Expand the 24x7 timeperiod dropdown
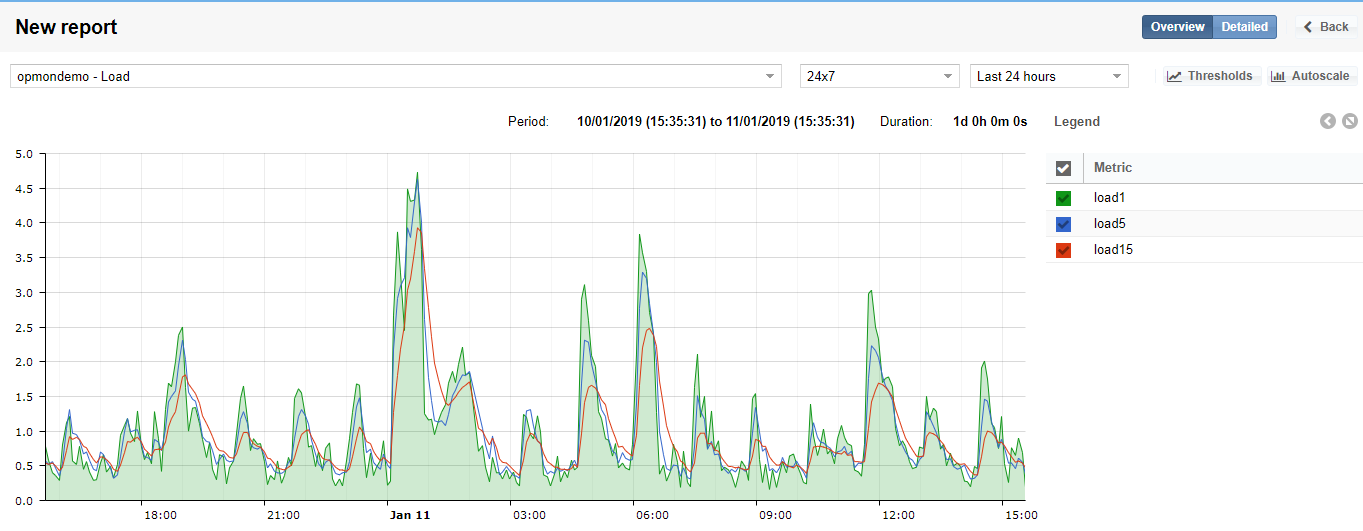The width and height of the screenshot is (1363, 531). (880, 76)
